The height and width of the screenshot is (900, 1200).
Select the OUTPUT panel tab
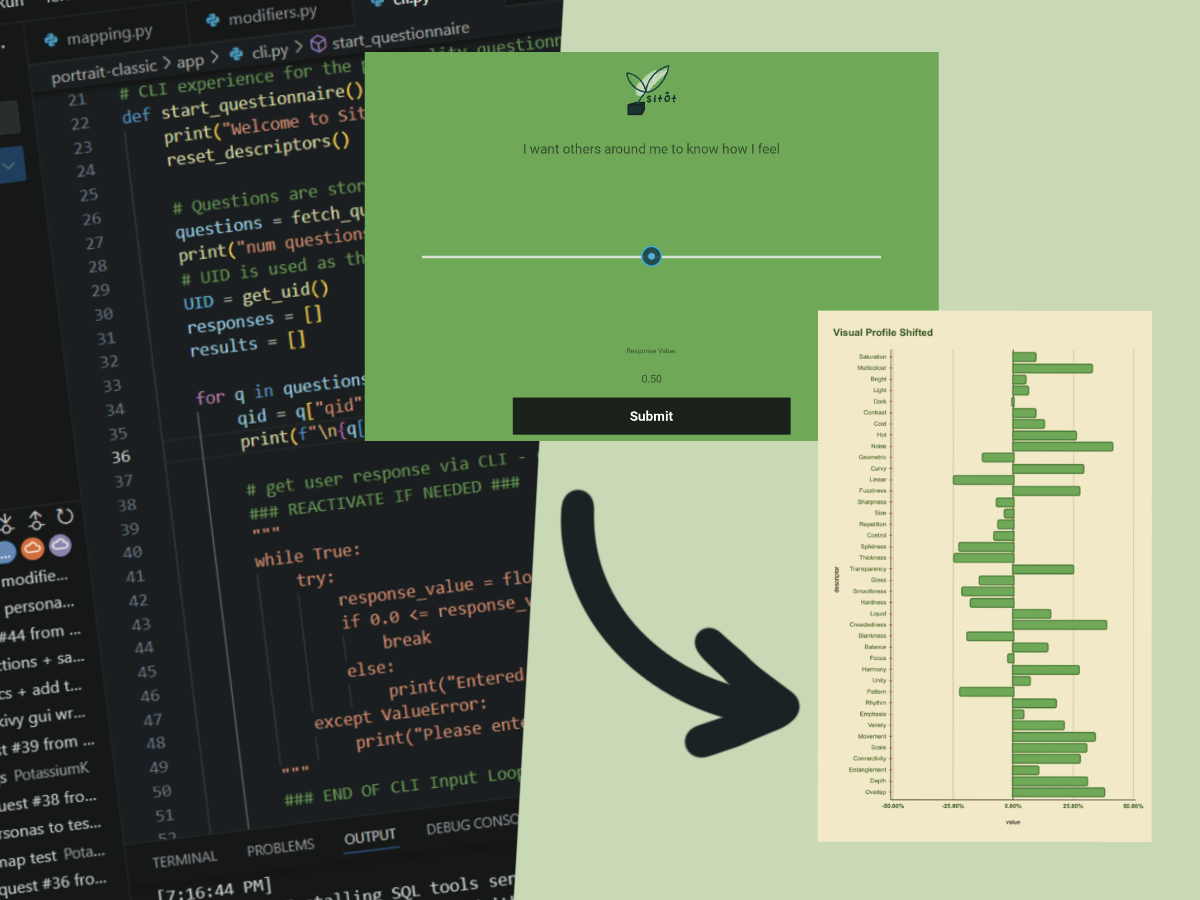(370, 837)
